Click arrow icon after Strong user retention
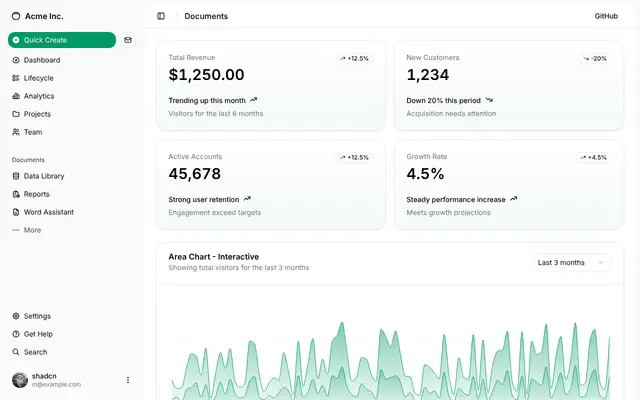The image size is (640, 400). coord(247,199)
